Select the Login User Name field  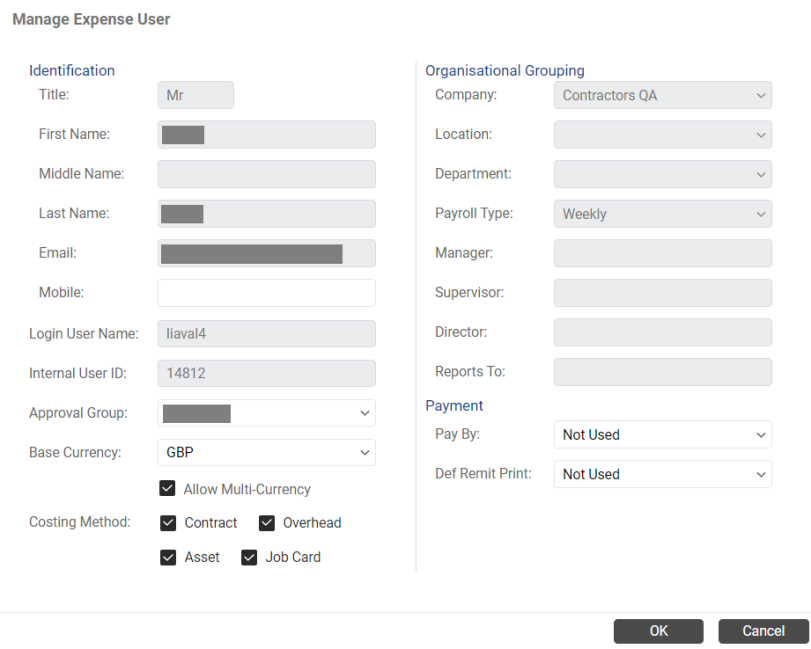266,334
